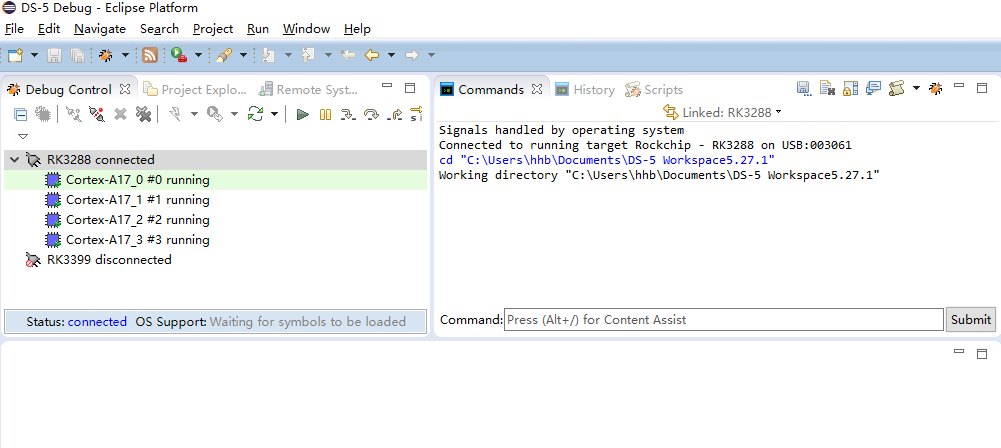Screen dimensions: 1001x448
Task: Toggle the Linked: RK3288 link indicator
Action: (x=670, y=112)
